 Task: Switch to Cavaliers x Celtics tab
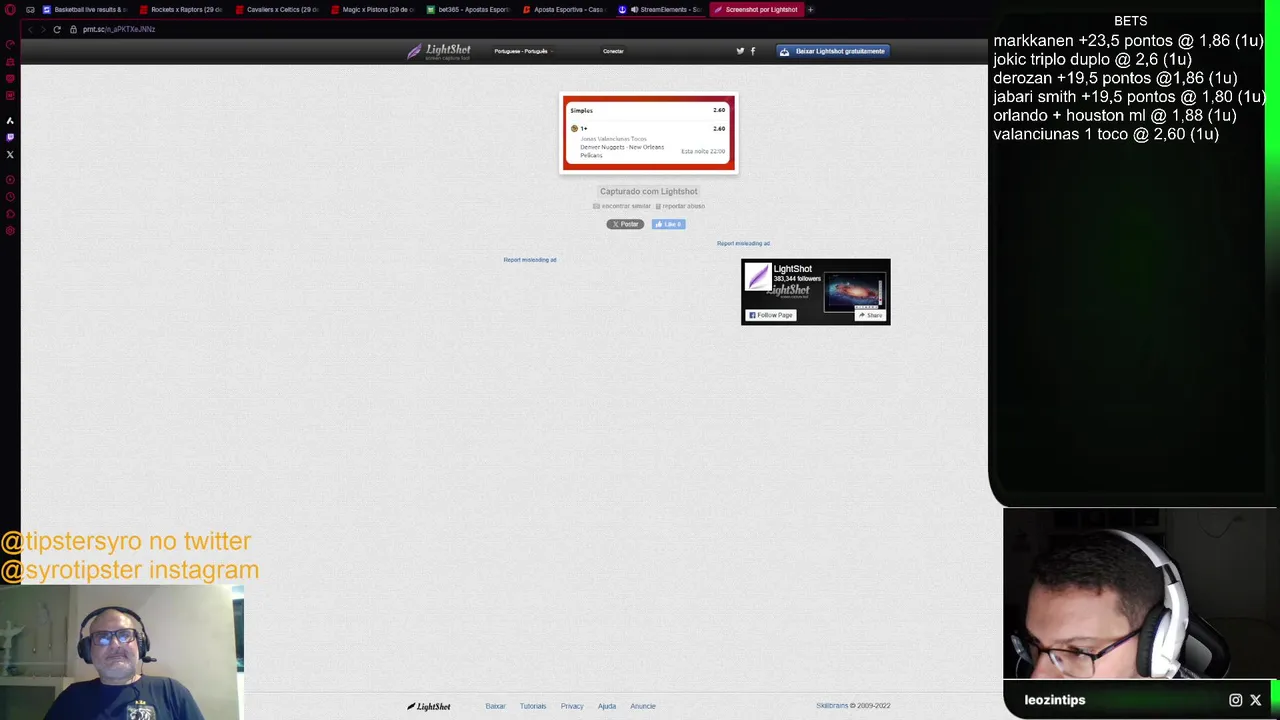(277, 9)
